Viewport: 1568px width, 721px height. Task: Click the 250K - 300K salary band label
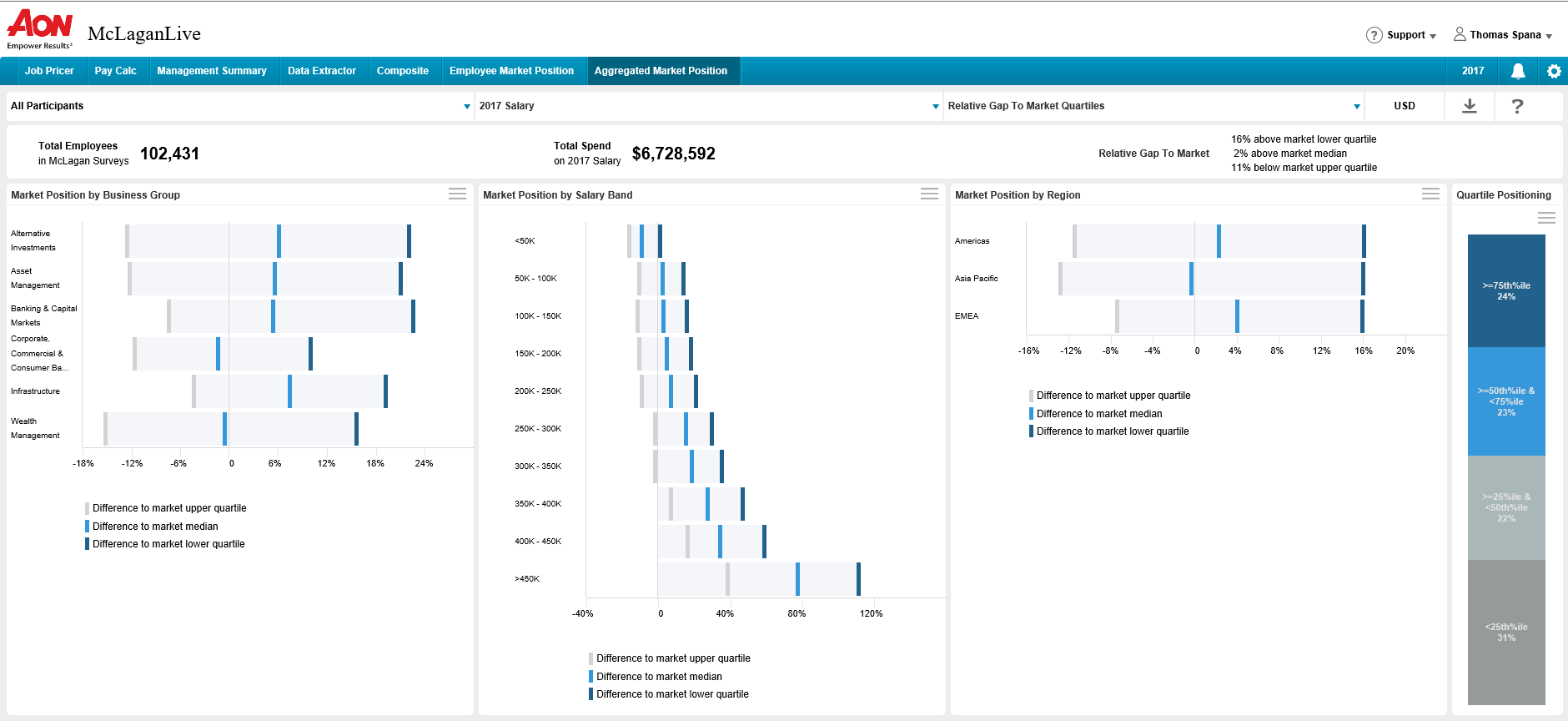coord(538,429)
